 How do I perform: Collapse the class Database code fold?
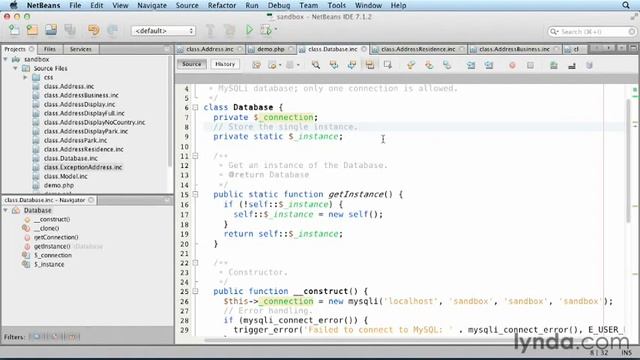coord(196,107)
